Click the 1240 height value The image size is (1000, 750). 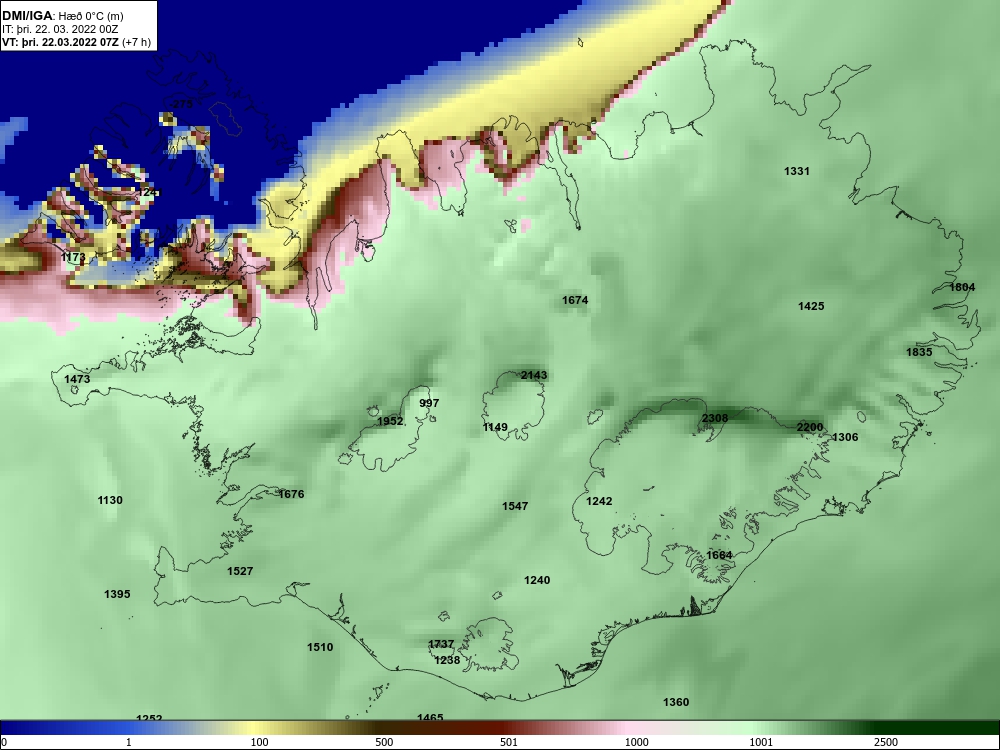[537, 580]
